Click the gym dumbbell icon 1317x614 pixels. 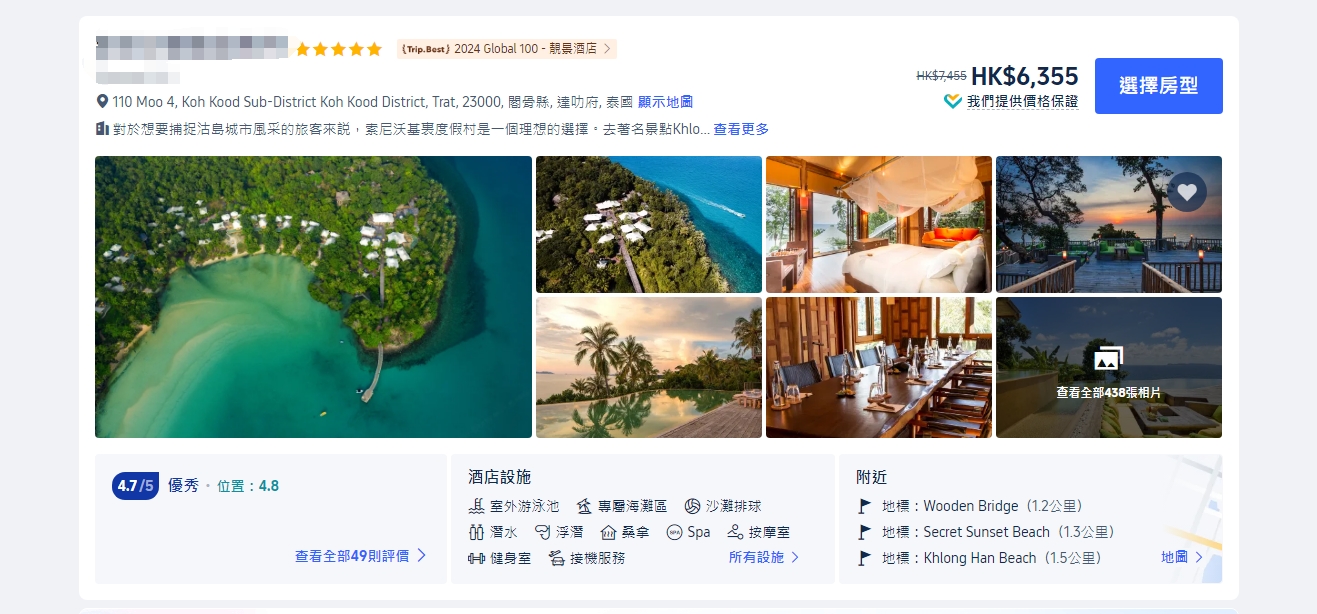[476, 558]
